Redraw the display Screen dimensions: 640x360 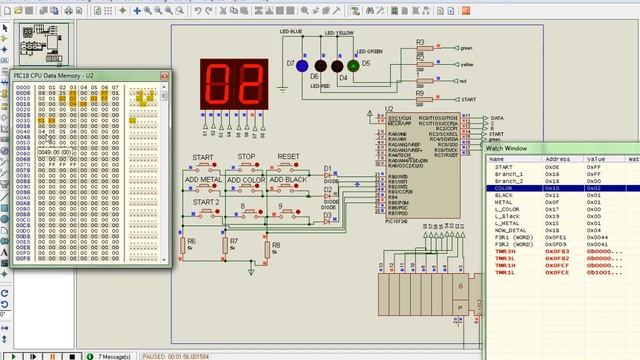(x=98, y=11)
